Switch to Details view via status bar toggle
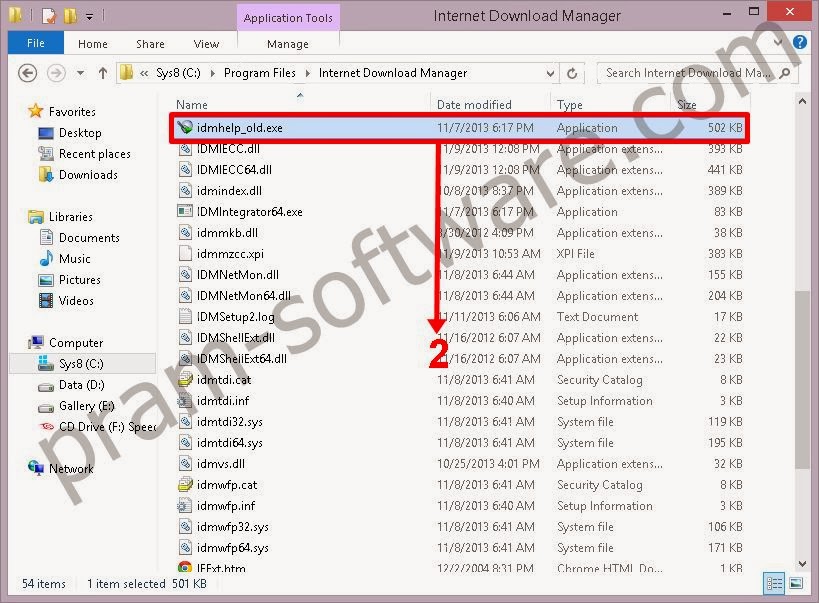Screen dimensions: 819x603 (774, 584)
